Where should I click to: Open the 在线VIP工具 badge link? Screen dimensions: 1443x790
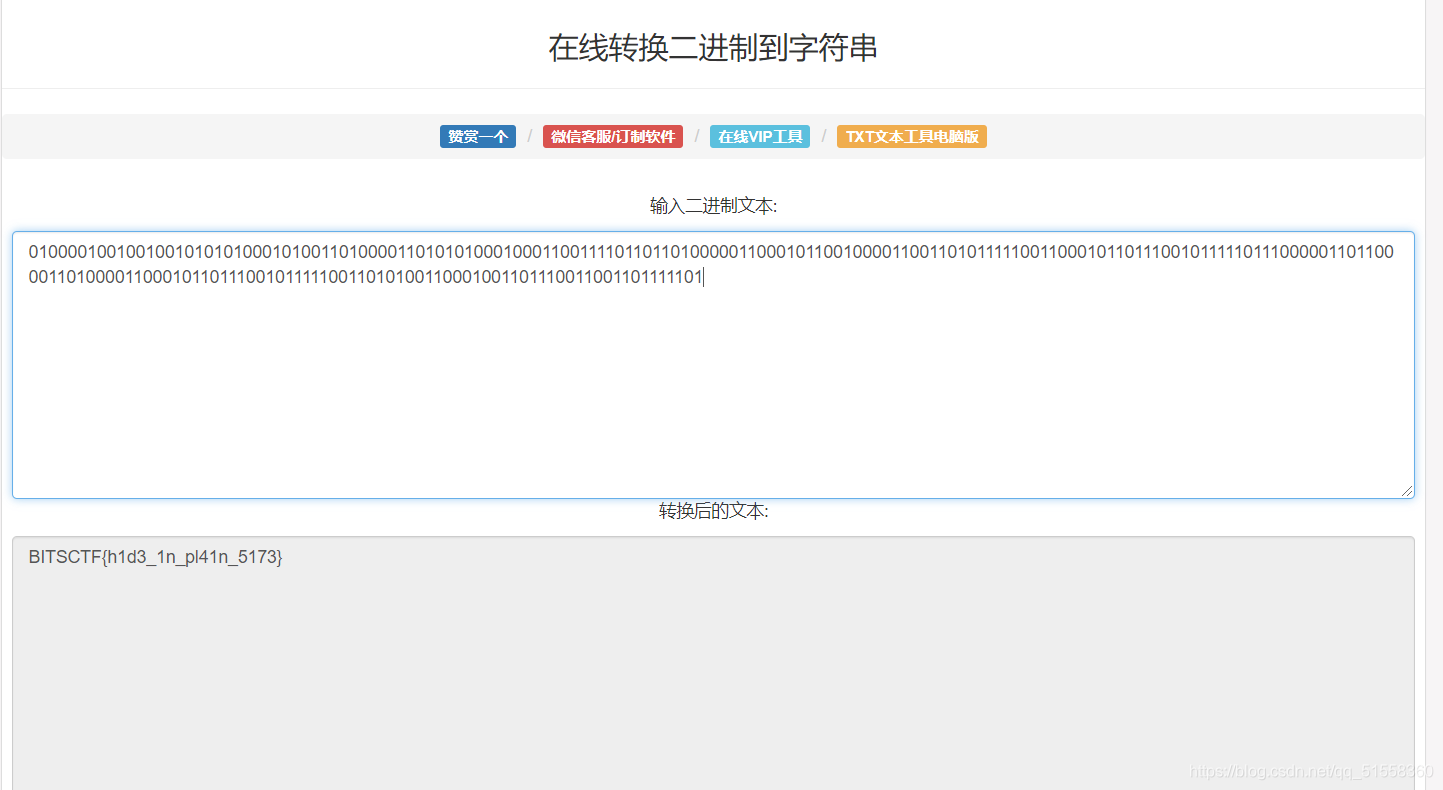click(760, 137)
